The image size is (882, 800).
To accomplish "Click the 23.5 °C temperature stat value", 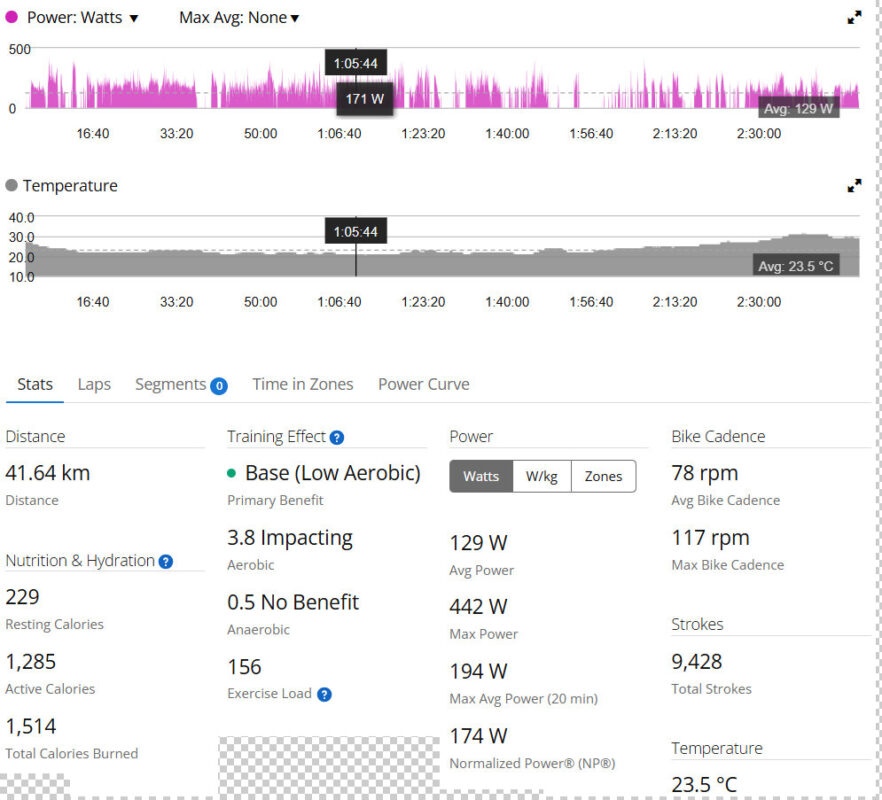I will [704, 785].
